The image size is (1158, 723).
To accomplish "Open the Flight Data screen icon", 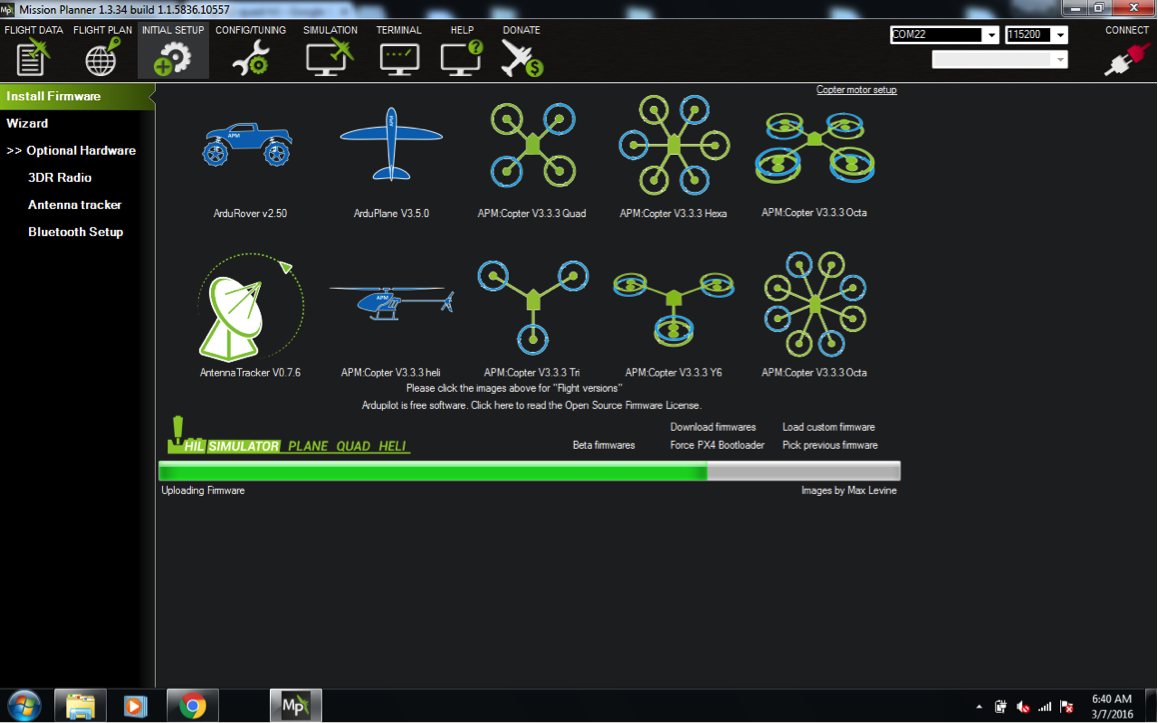I will pyautogui.click(x=32, y=58).
